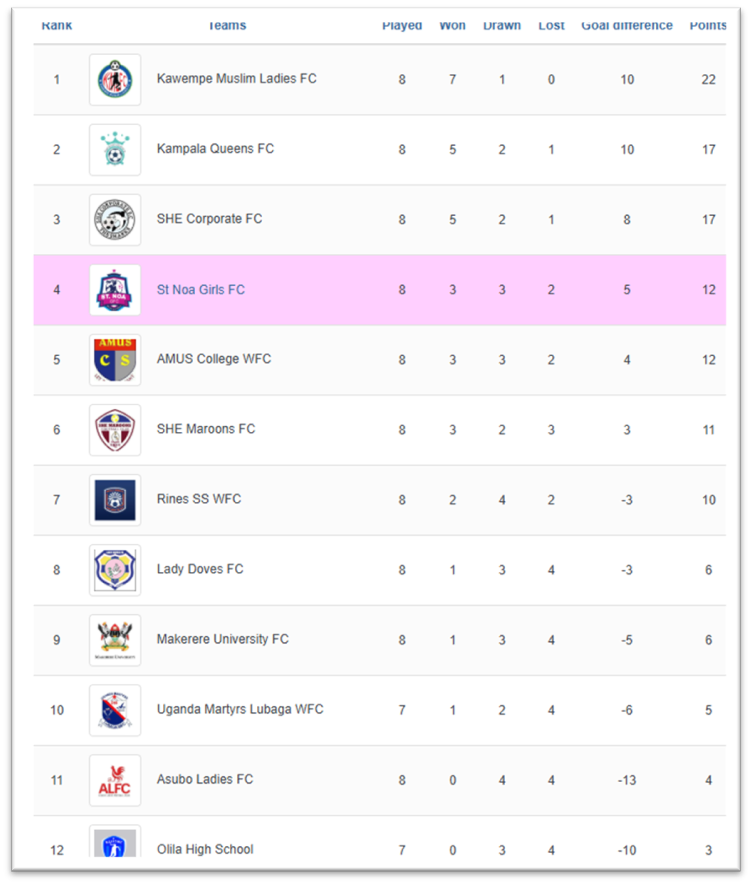Open the Kawempe Muslim Ladies FC team name
The height and width of the screenshot is (885, 752).
click(237, 78)
